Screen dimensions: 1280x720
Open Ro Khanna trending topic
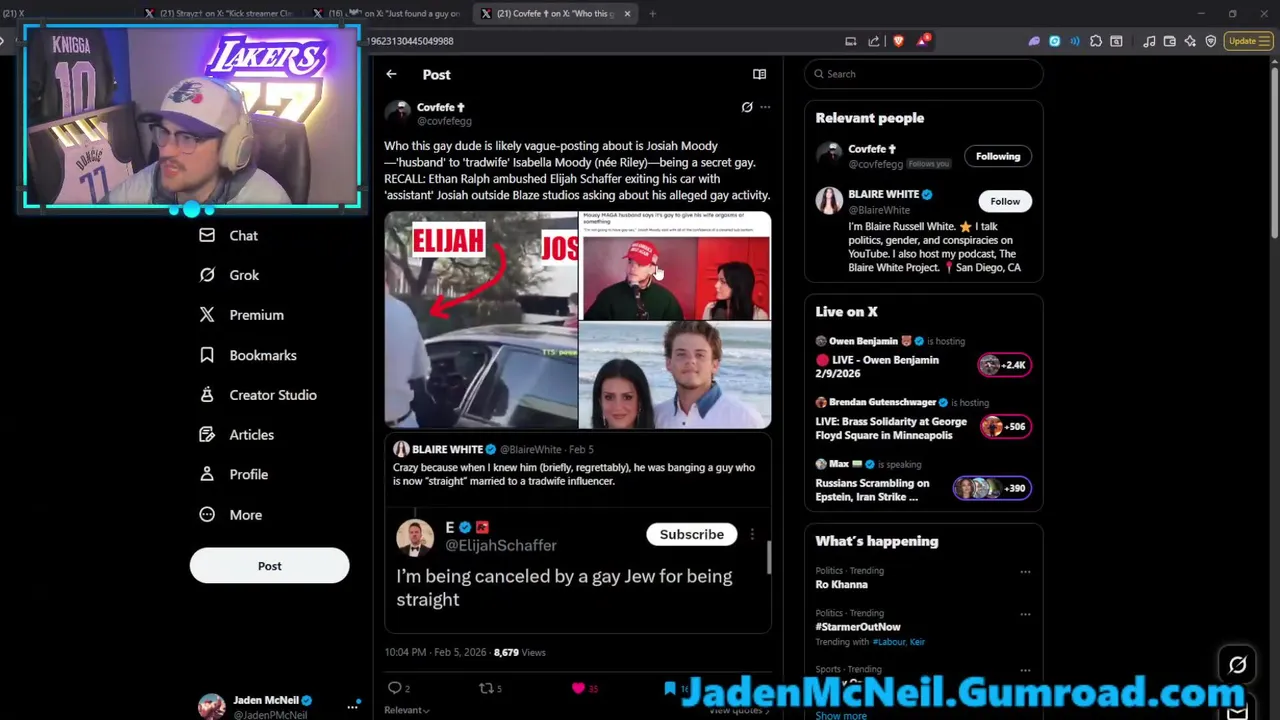pos(841,584)
